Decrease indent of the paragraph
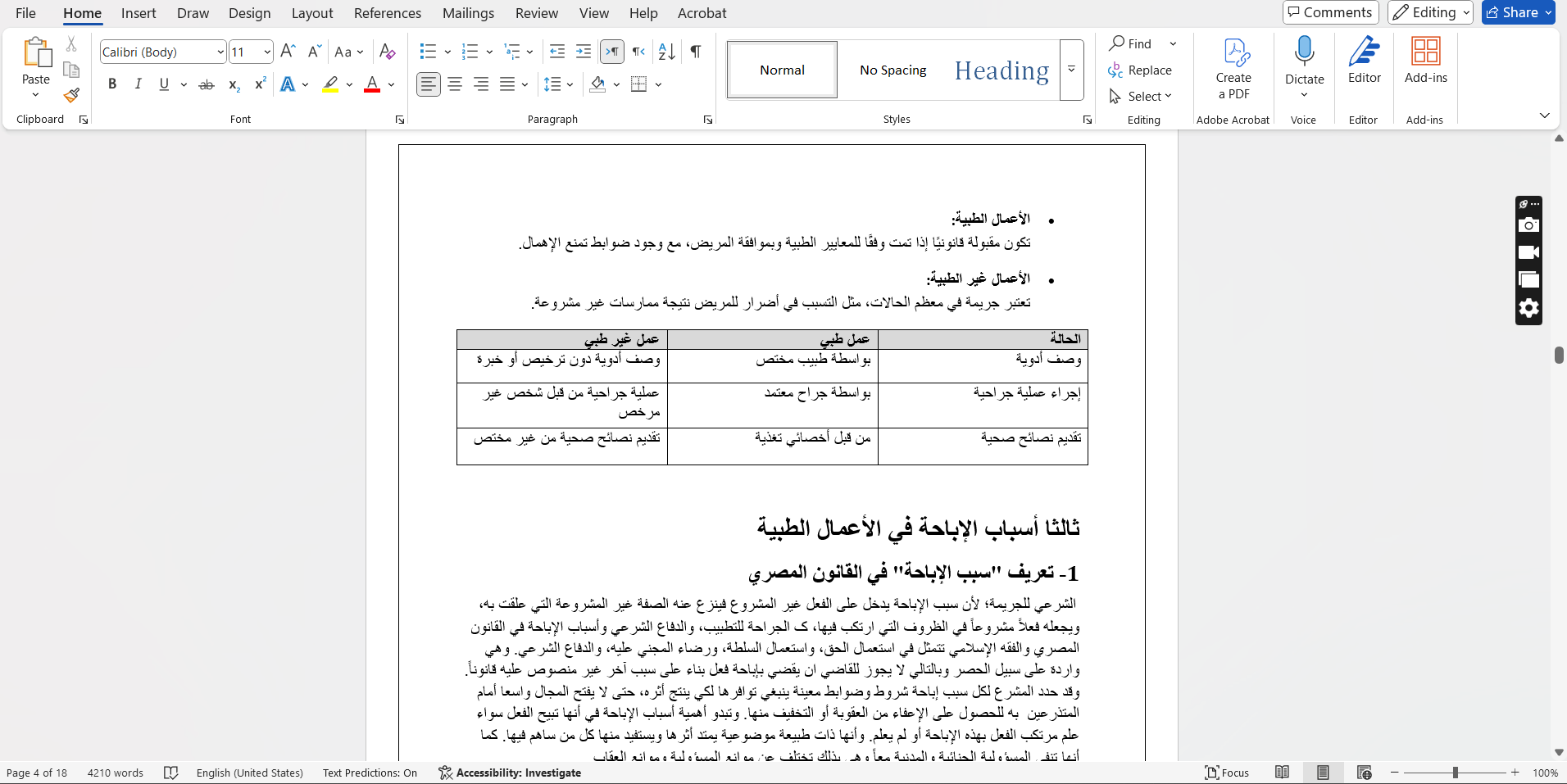This screenshot has width=1567, height=784. coord(557,52)
